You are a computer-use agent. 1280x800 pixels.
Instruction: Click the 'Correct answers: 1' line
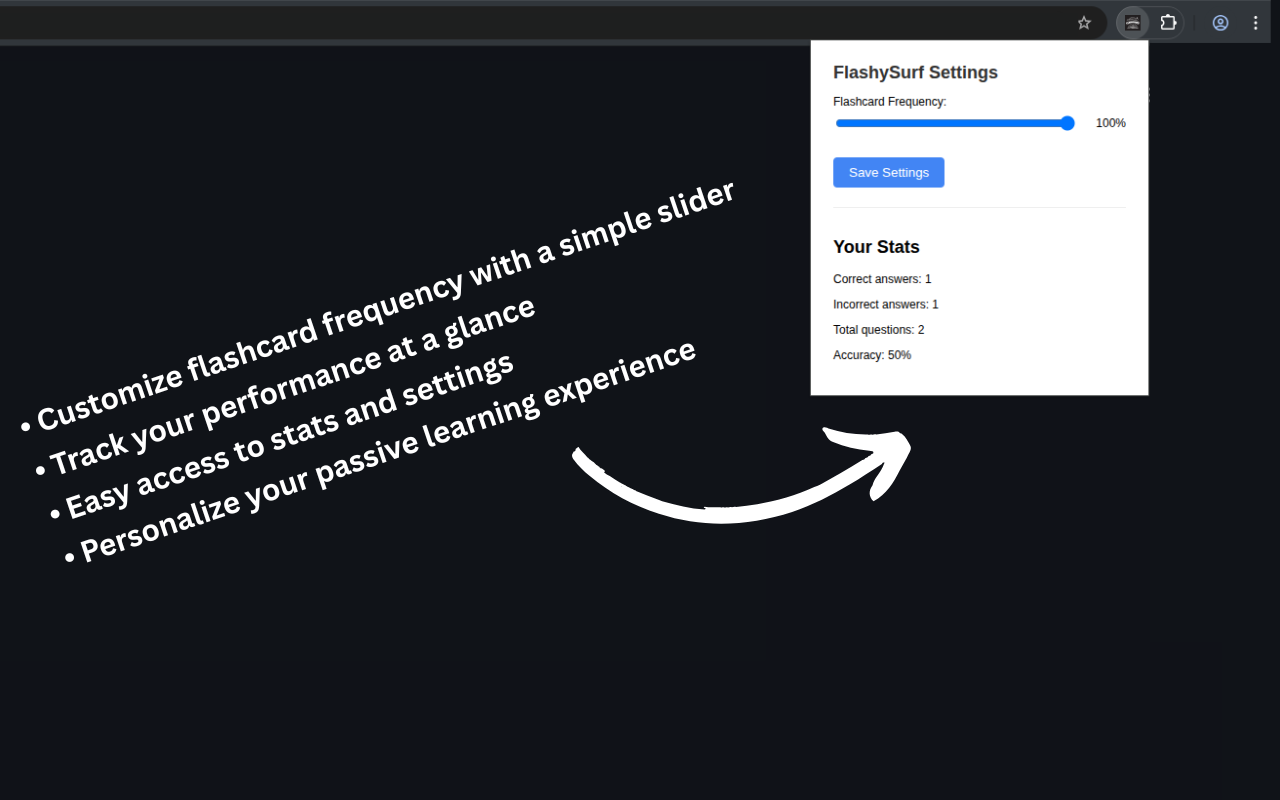(882, 279)
